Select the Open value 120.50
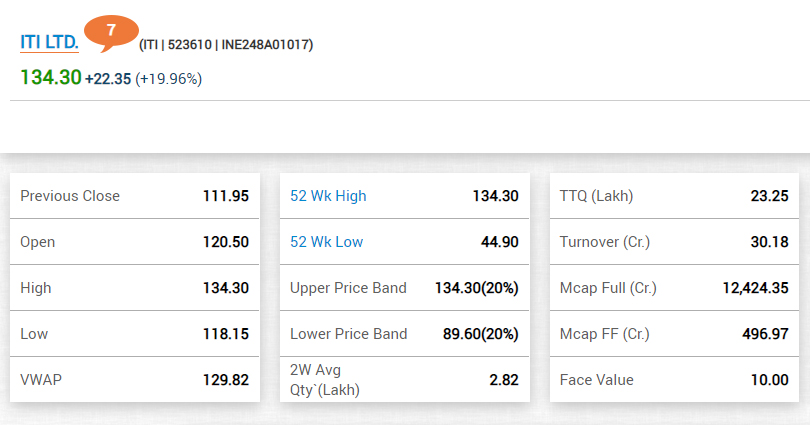Screen dimensions: 810x425 (x=226, y=242)
